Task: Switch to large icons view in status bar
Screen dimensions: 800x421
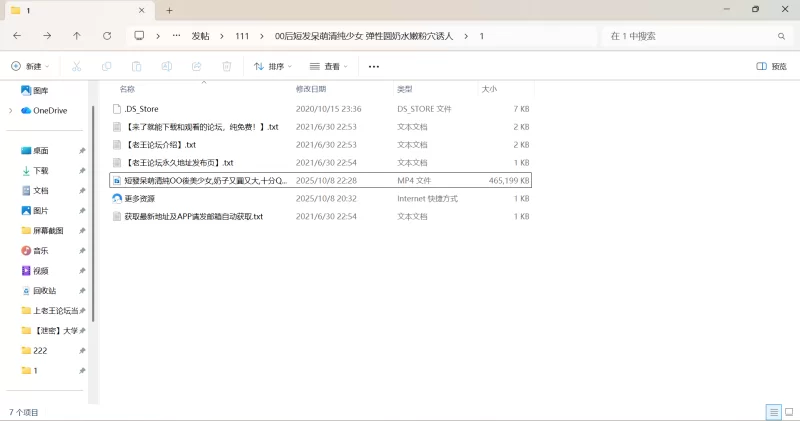Action: coord(789,412)
